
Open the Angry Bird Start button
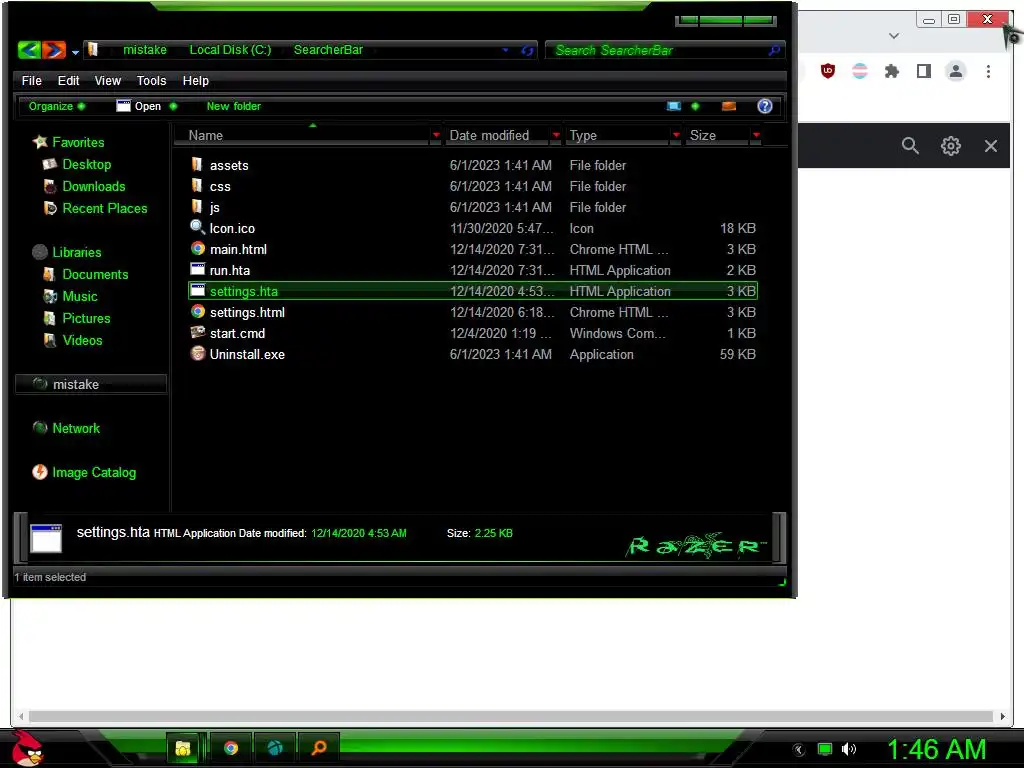[28, 749]
